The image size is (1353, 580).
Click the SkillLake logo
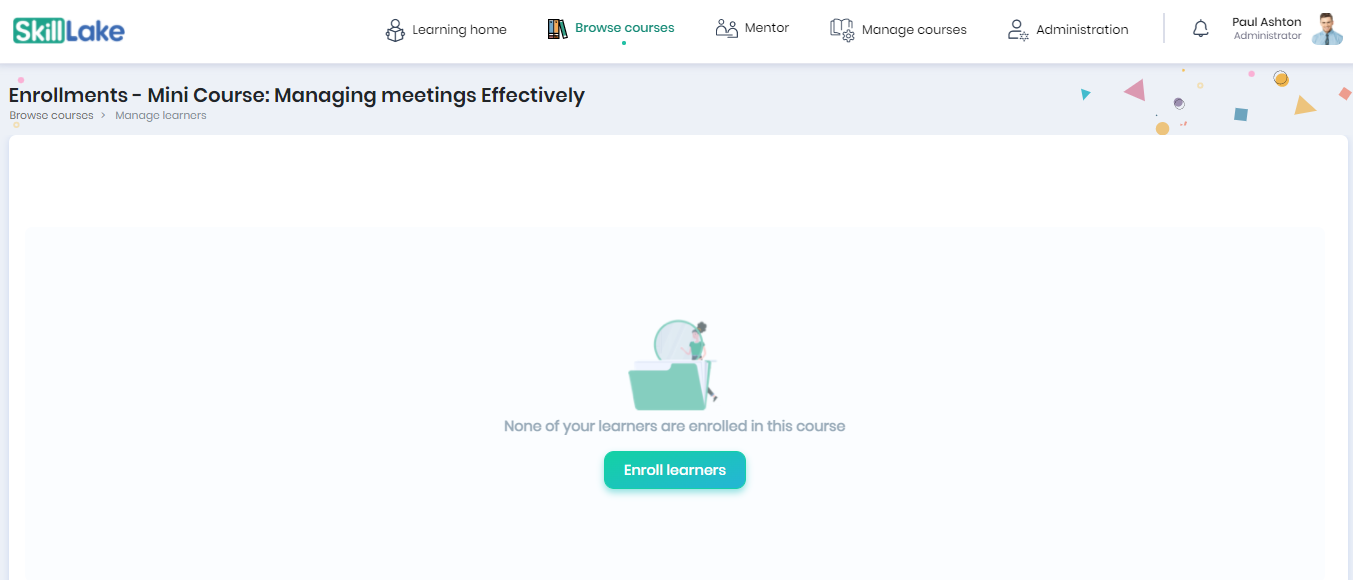tap(69, 30)
